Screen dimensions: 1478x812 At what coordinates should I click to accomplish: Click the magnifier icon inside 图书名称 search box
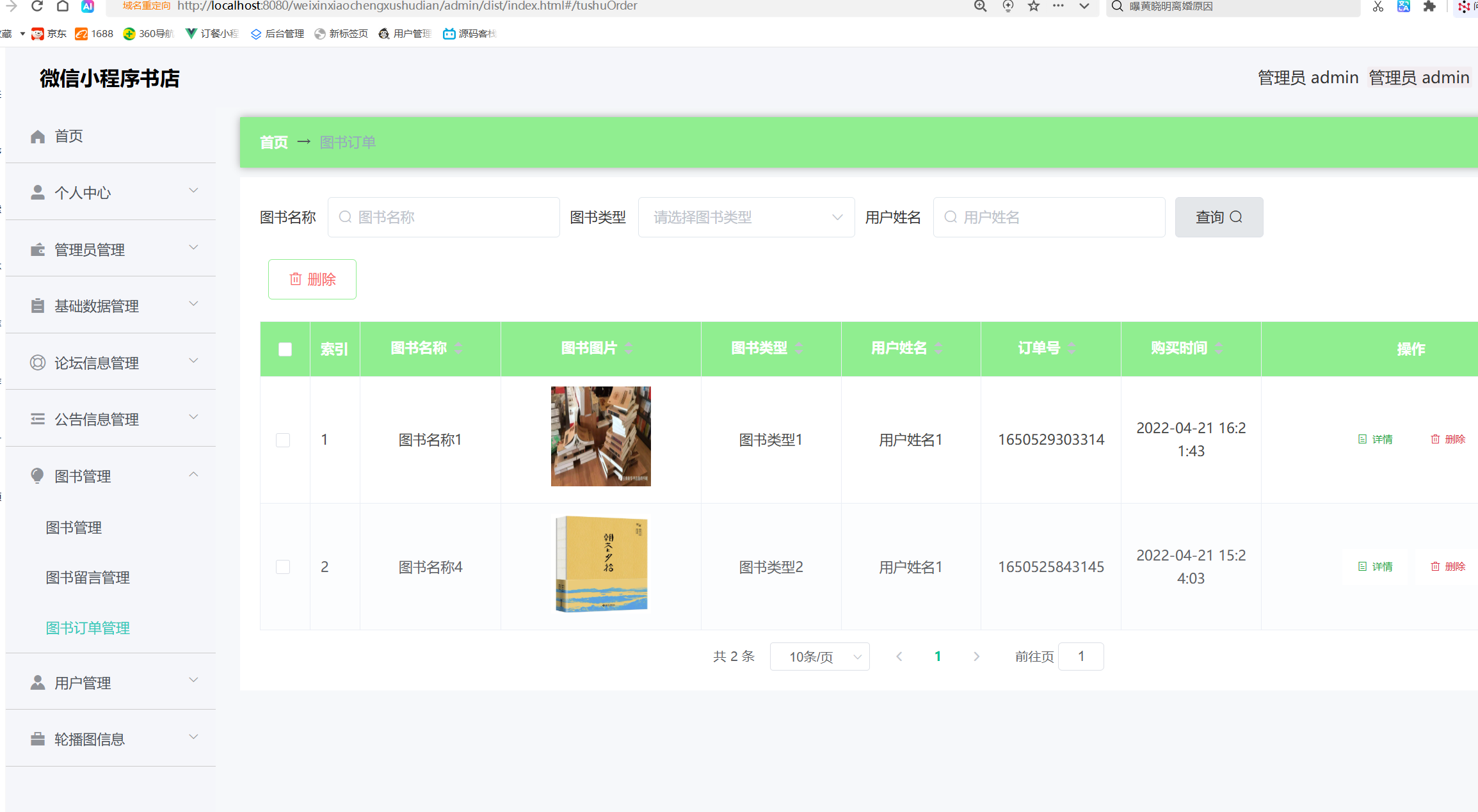point(345,217)
